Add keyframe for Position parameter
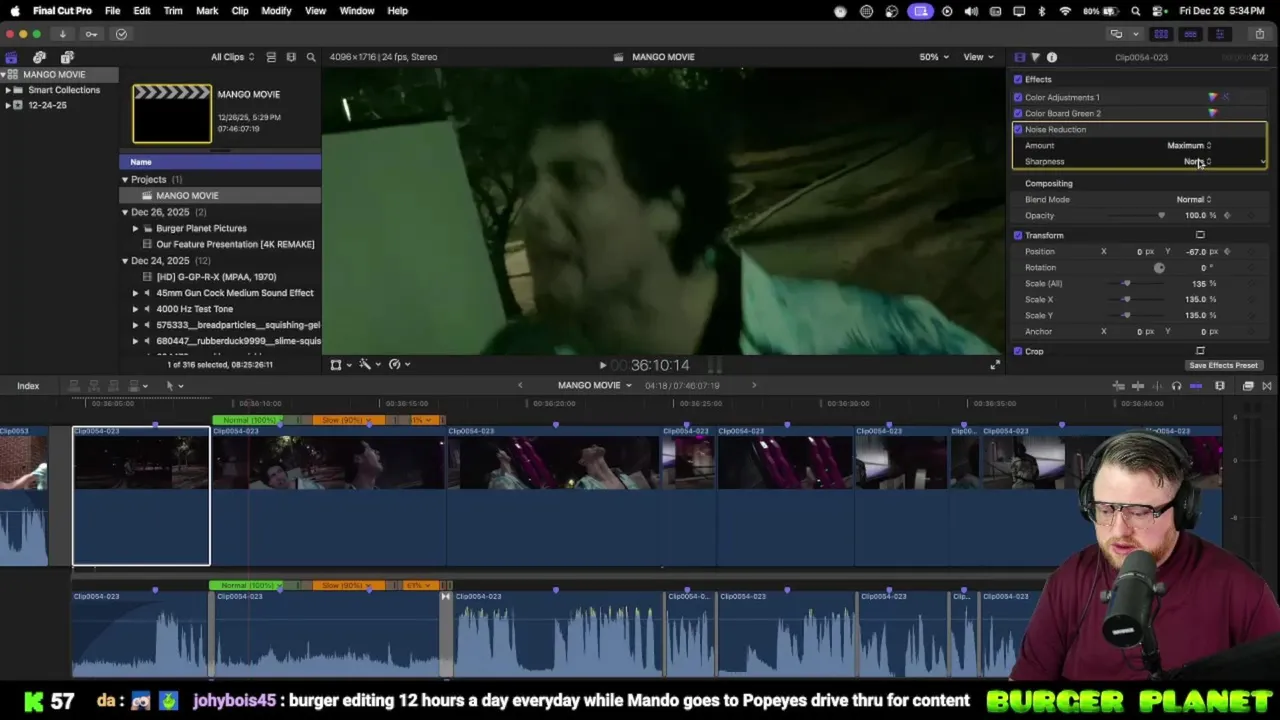 point(1227,251)
